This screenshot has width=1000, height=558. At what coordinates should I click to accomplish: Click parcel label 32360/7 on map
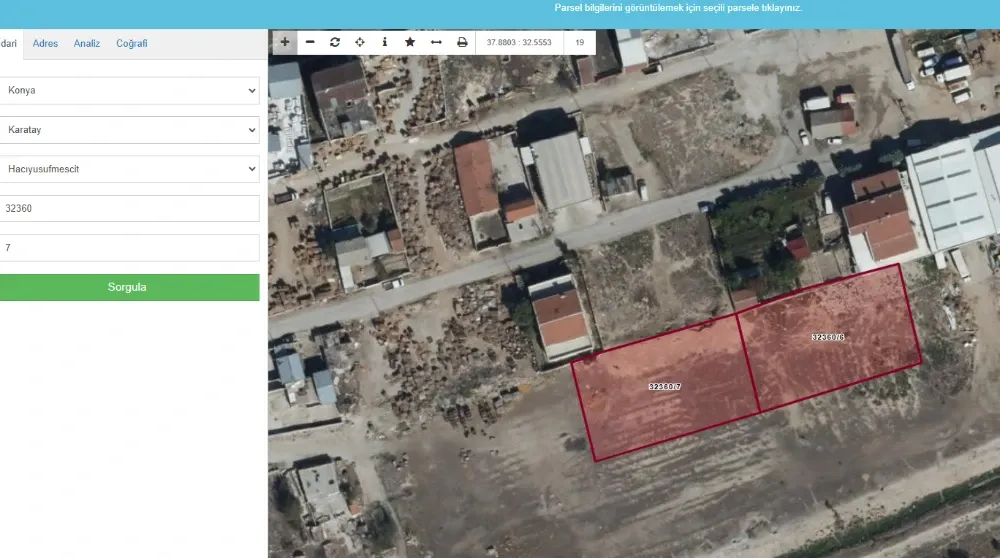pyautogui.click(x=665, y=386)
